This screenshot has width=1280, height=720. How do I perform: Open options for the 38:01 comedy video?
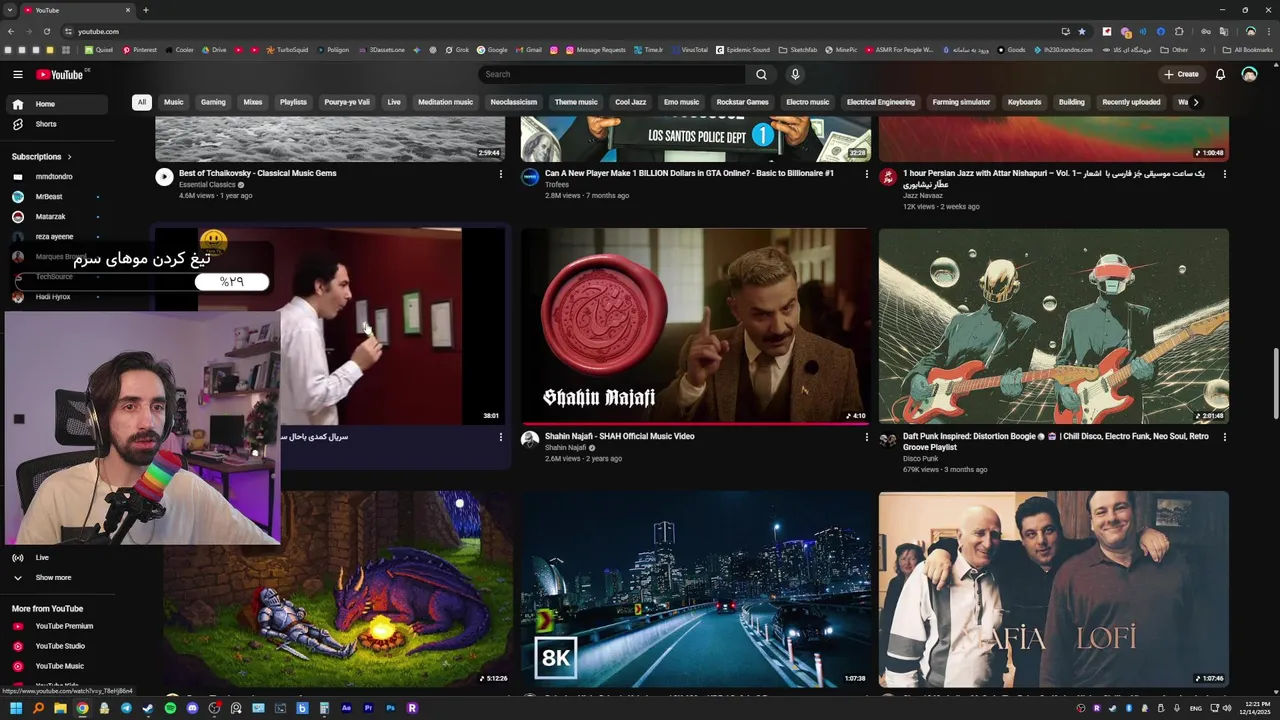click(x=501, y=437)
